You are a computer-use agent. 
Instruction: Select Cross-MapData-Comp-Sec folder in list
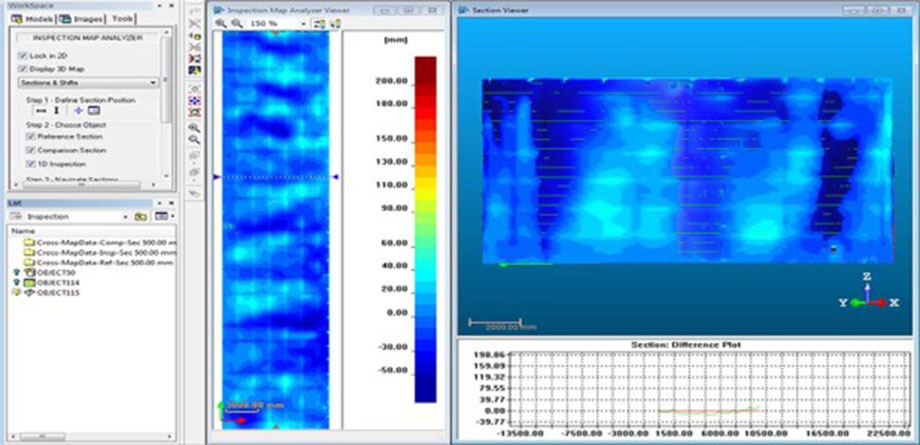click(100, 241)
